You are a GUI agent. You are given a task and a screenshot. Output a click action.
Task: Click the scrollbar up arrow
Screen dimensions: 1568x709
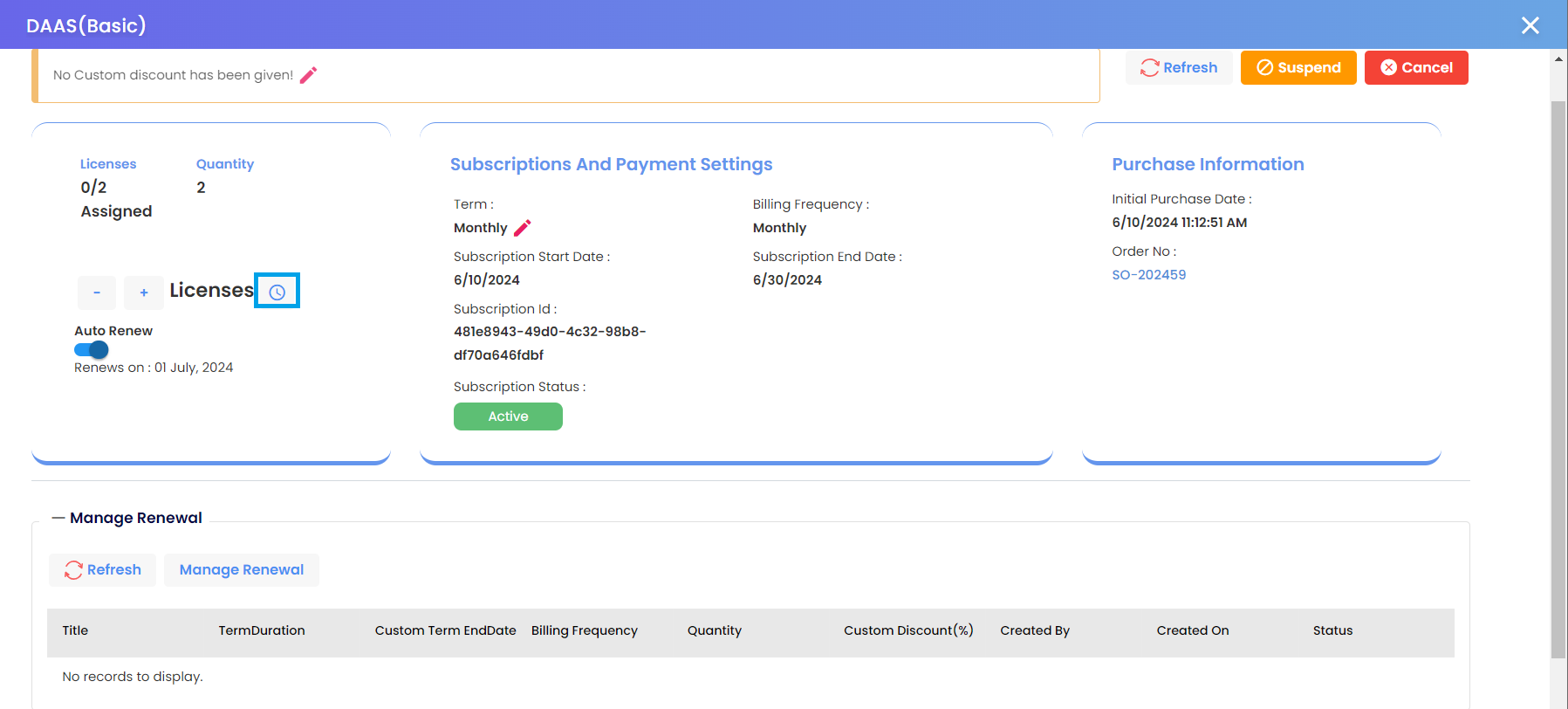[x=1558, y=59]
